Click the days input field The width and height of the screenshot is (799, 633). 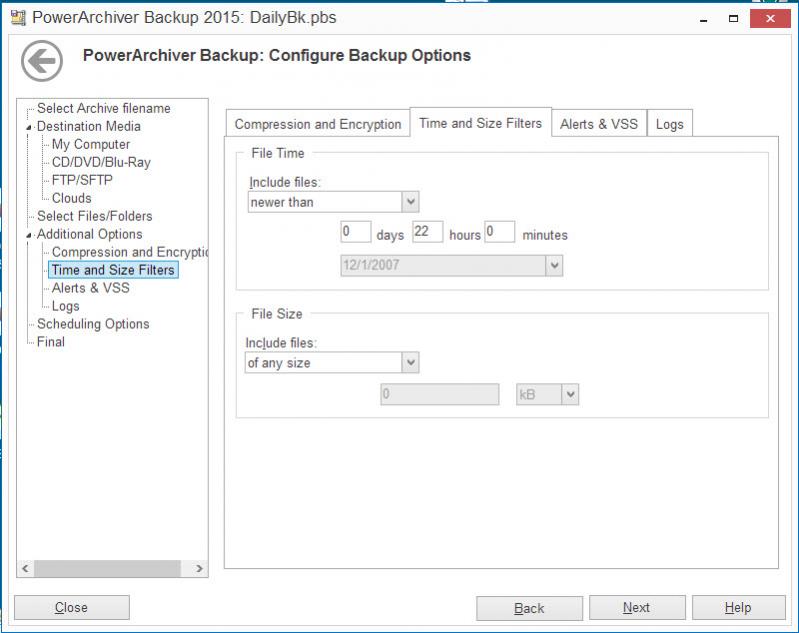[356, 232]
